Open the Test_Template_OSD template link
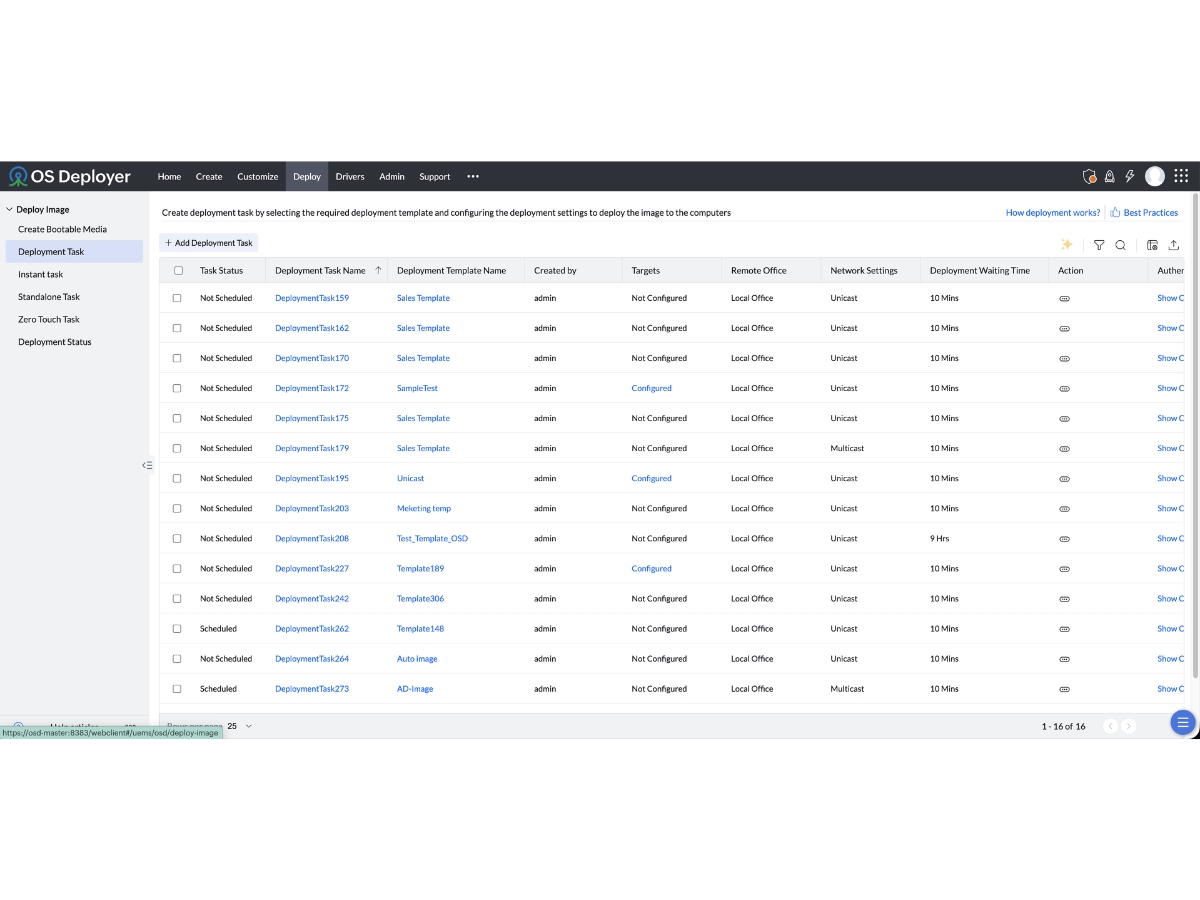The height and width of the screenshot is (900, 1200). [x=432, y=538]
